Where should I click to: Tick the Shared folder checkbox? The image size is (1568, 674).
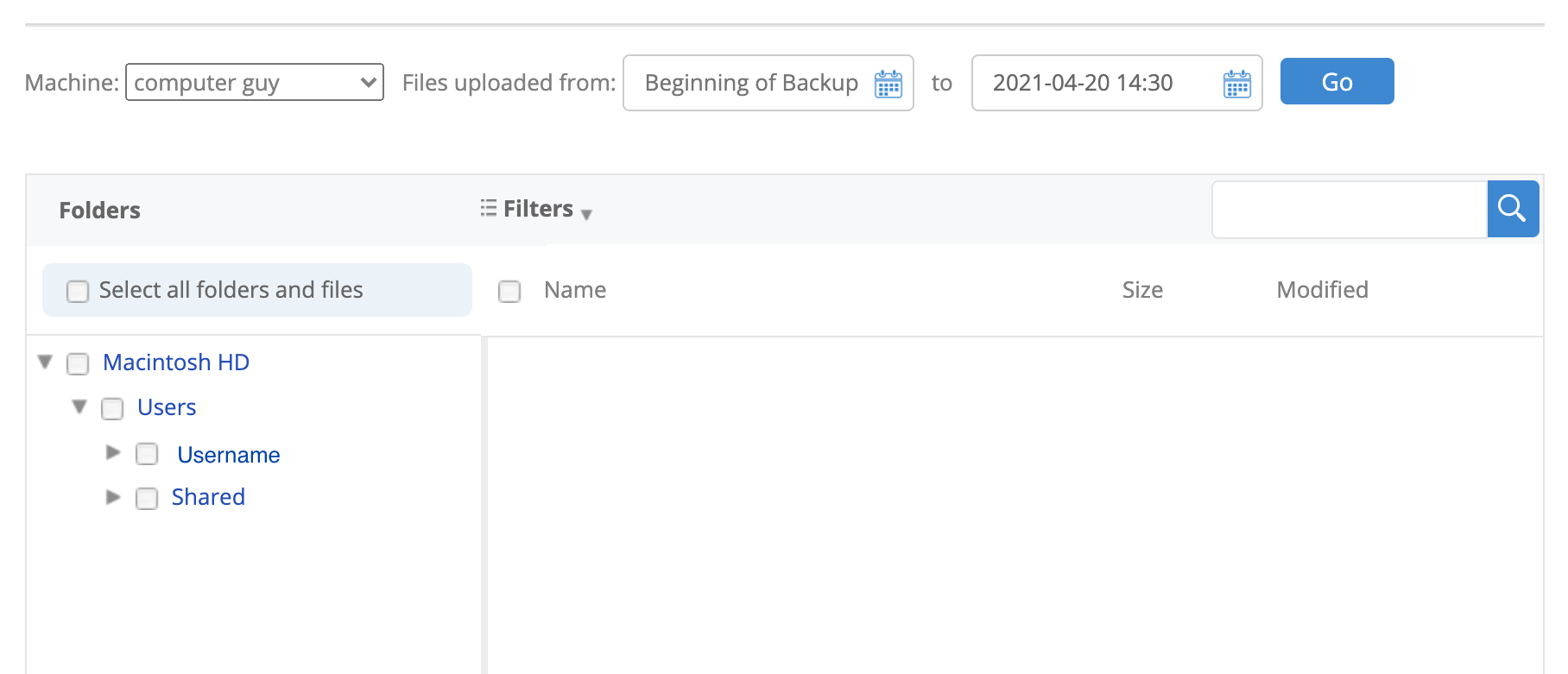click(x=147, y=499)
